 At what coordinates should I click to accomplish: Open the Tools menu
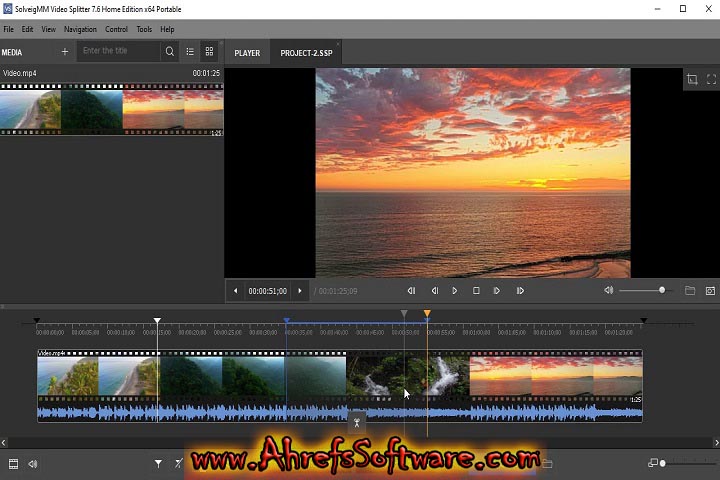pyautogui.click(x=144, y=30)
